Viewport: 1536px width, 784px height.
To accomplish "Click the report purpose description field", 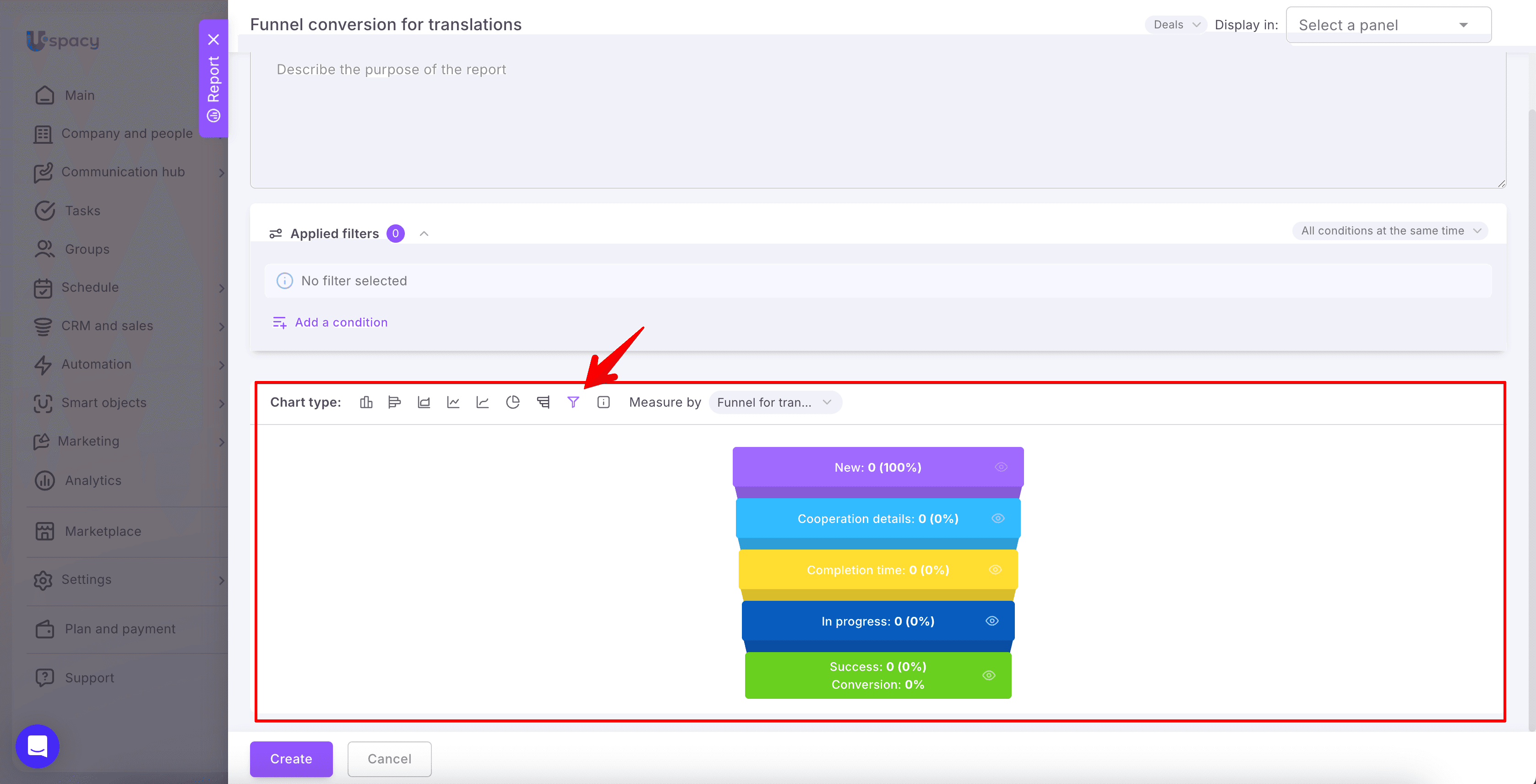I will tap(878, 120).
